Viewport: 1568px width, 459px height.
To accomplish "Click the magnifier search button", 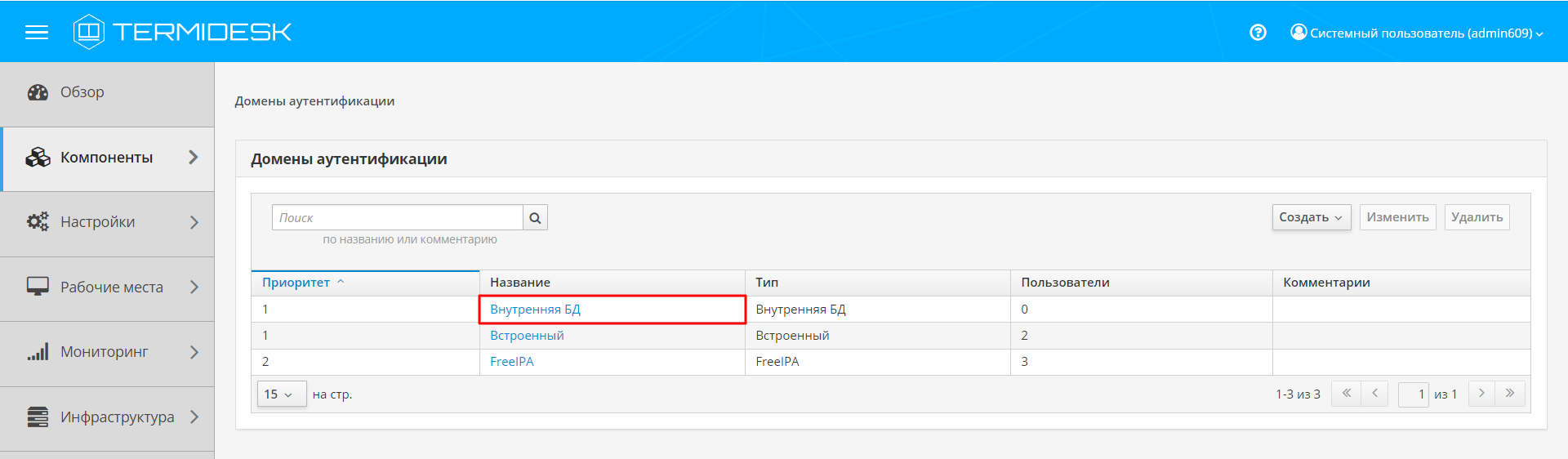I will pos(535,217).
